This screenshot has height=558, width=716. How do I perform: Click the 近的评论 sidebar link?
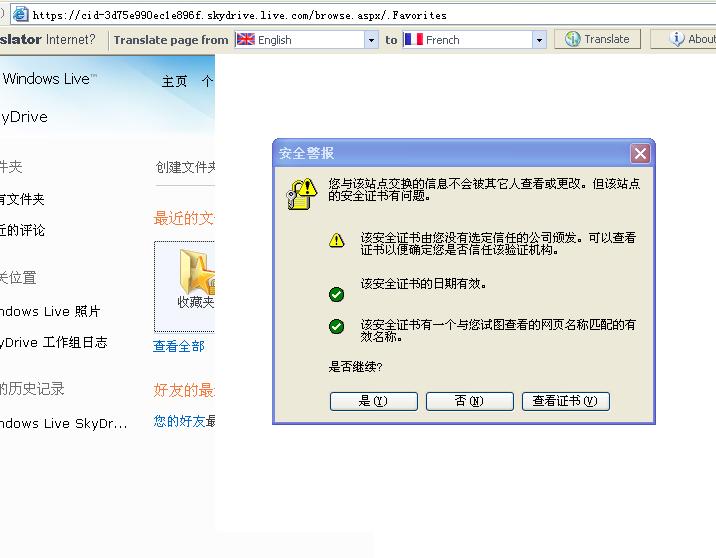coord(22,230)
